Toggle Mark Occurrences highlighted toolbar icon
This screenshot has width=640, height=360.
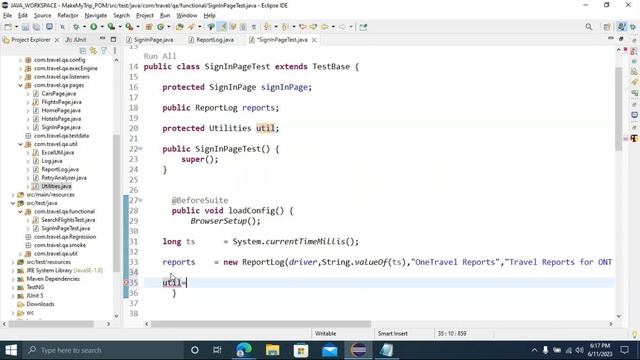tap(222, 27)
